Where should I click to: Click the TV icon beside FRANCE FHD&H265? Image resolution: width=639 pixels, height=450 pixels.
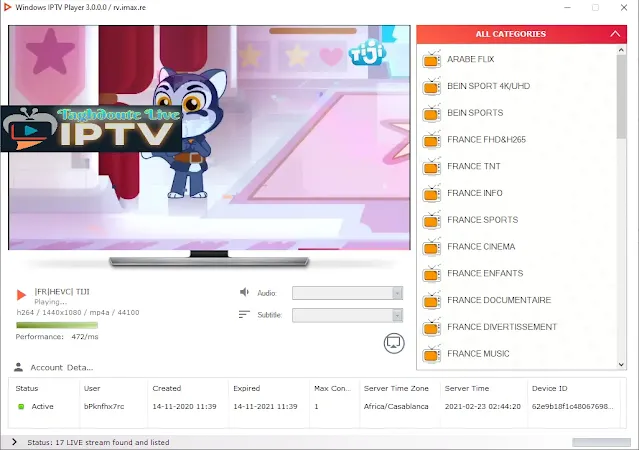pos(432,140)
